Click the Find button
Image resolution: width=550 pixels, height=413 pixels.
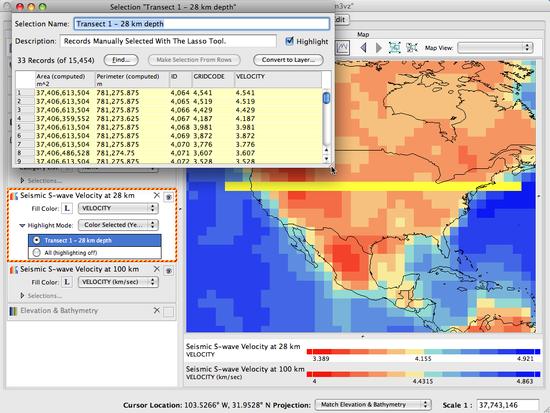121,60
